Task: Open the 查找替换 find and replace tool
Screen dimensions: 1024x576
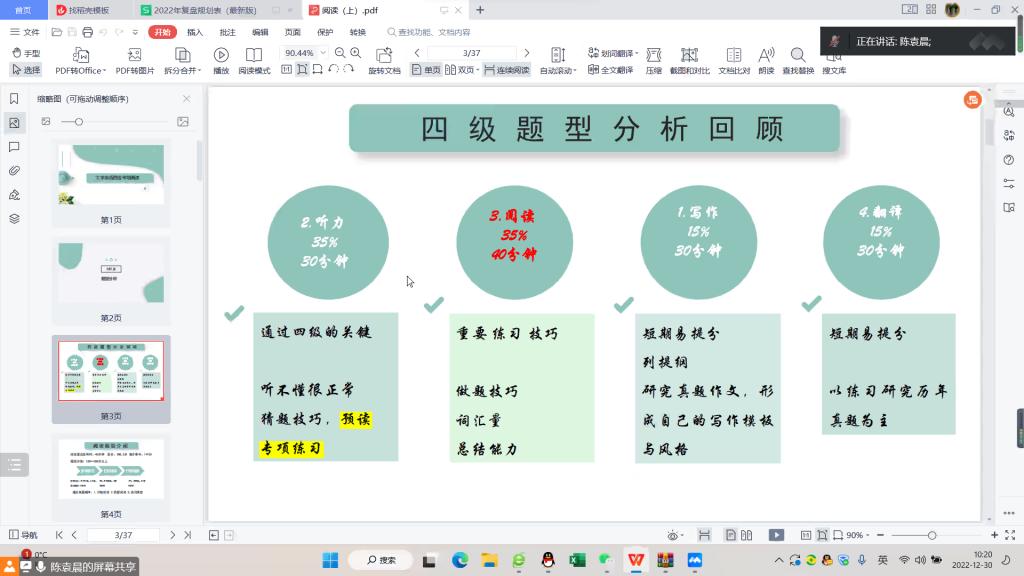Action: [x=798, y=58]
